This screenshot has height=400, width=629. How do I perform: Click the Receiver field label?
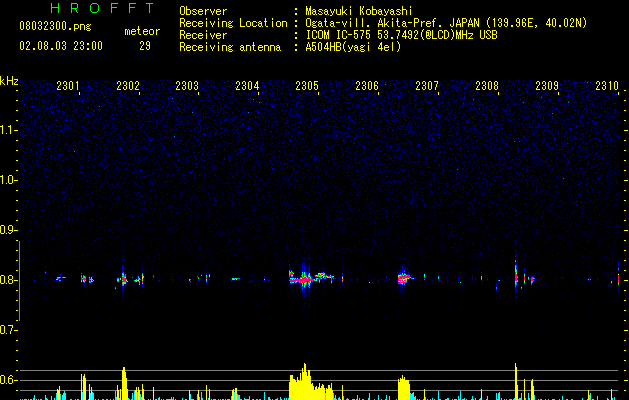203,35
